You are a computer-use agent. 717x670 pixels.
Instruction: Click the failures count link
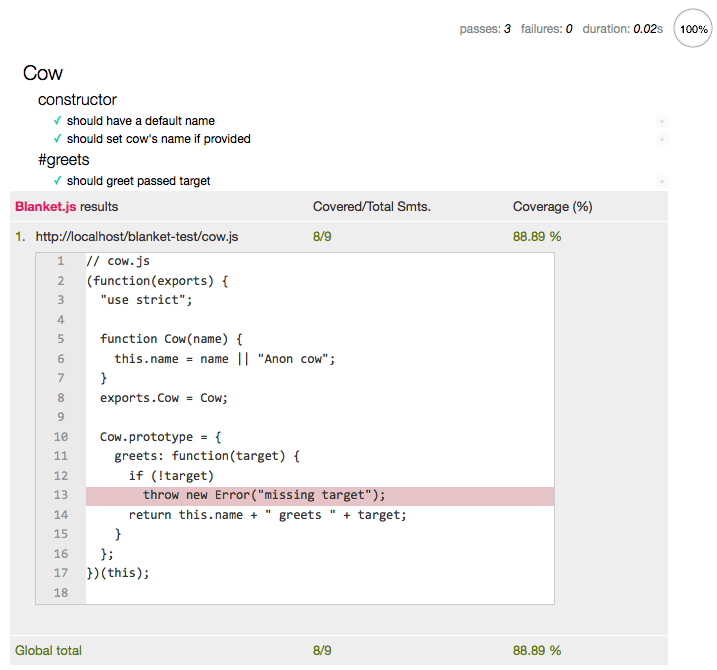point(546,29)
